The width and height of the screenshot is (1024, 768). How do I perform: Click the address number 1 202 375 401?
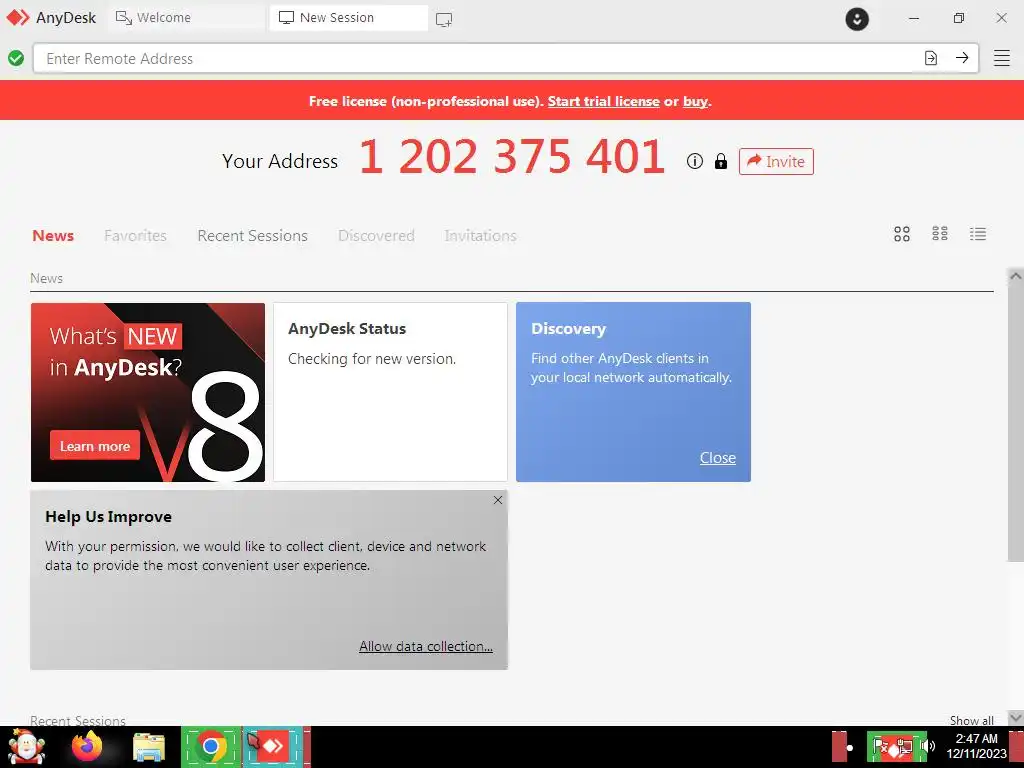pyautogui.click(x=512, y=157)
